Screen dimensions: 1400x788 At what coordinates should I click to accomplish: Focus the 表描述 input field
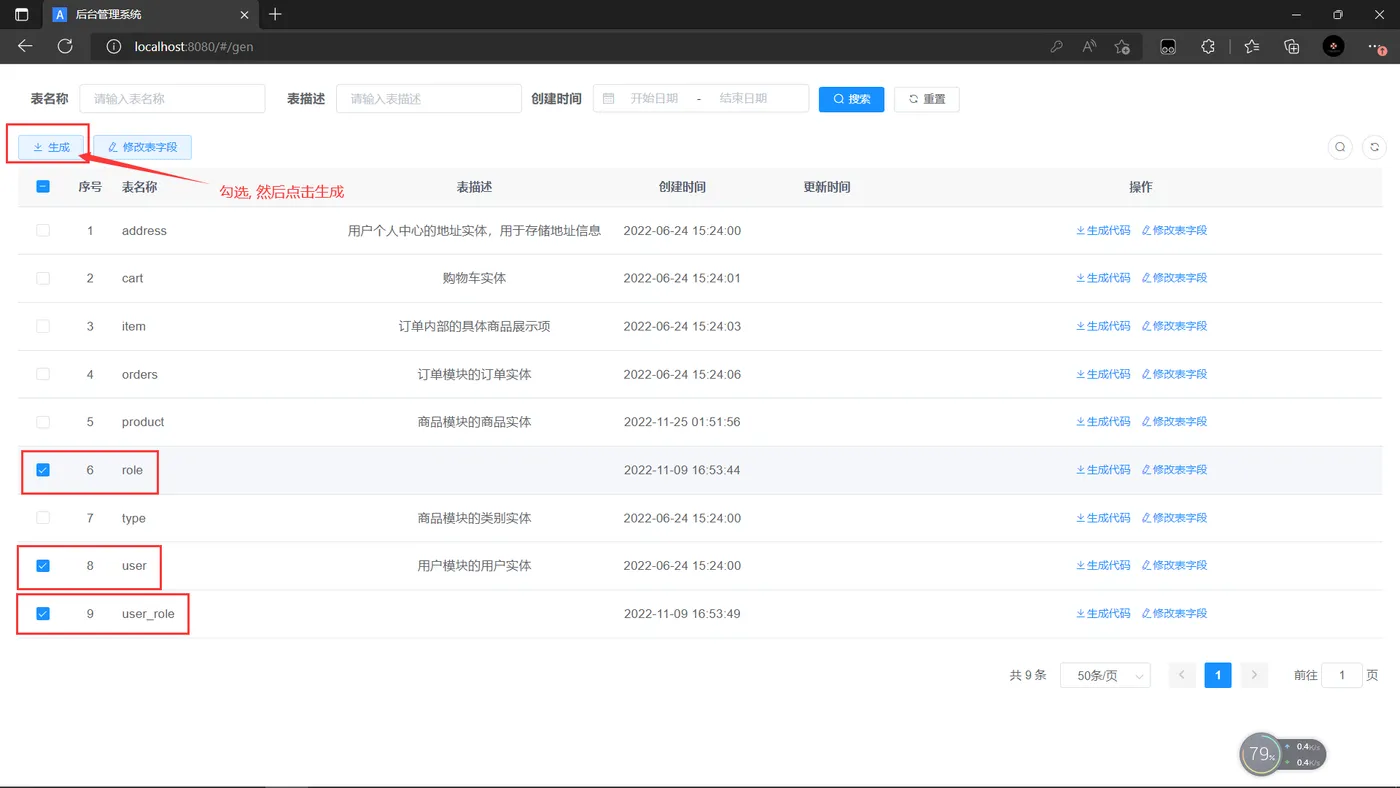[x=429, y=99]
